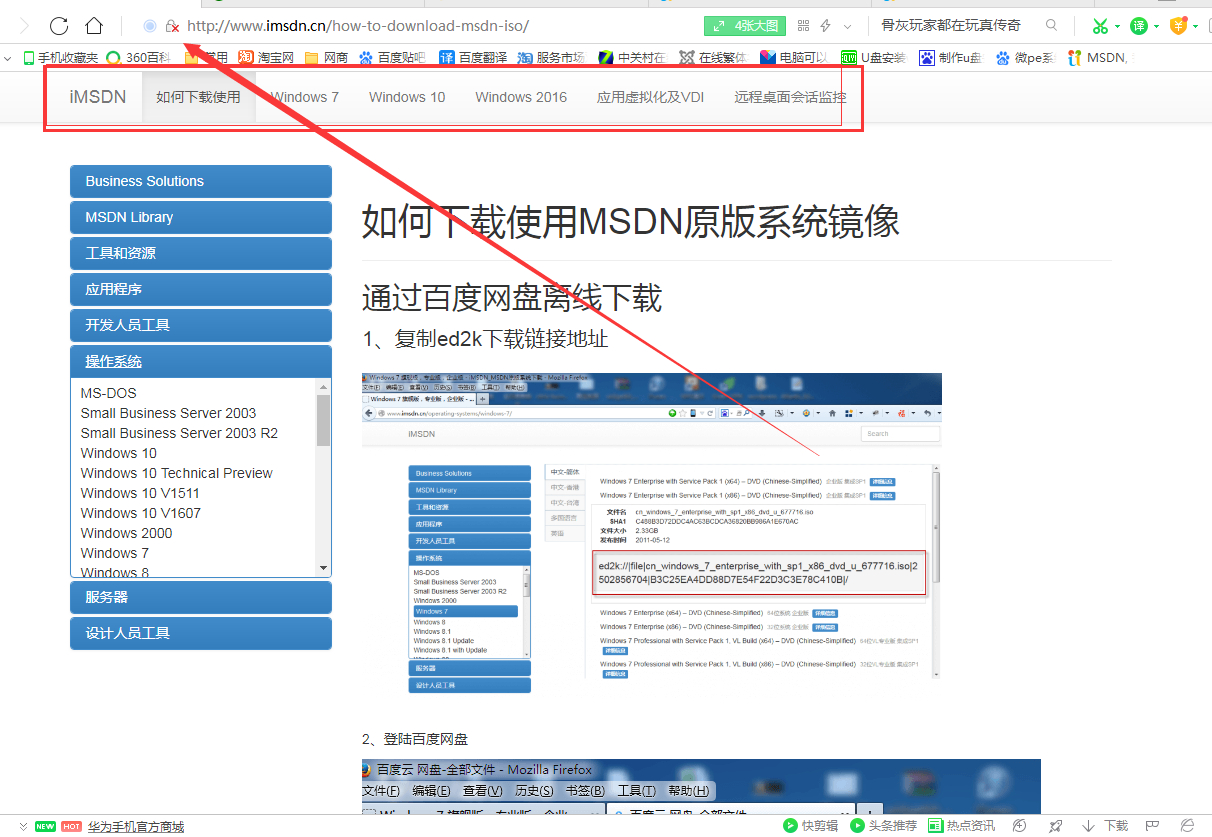The width and height of the screenshot is (1212, 837).
Task: Select Windows 2000 in the list
Action: [127, 533]
